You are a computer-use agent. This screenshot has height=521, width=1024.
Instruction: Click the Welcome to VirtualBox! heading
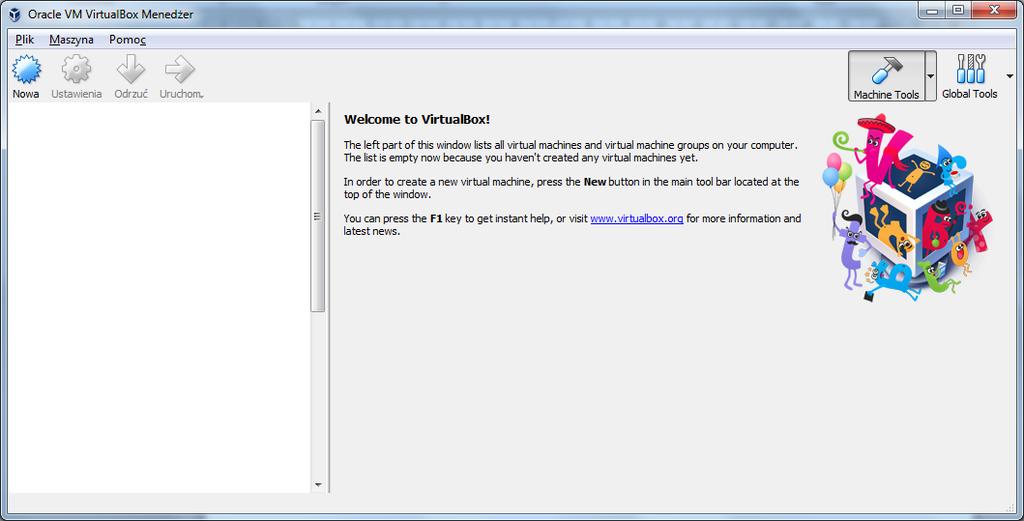tap(417, 119)
